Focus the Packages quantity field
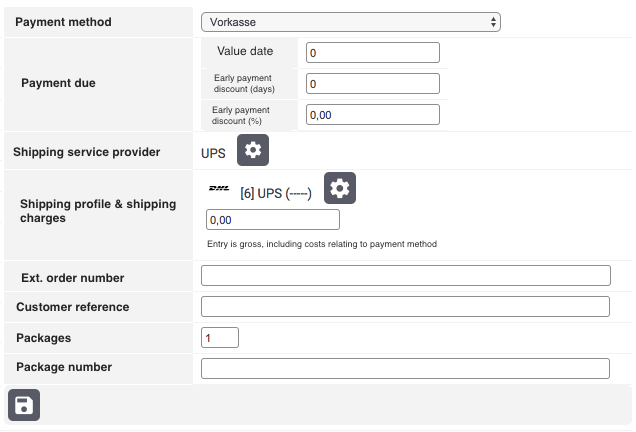The image size is (636, 432). [220, 338]
